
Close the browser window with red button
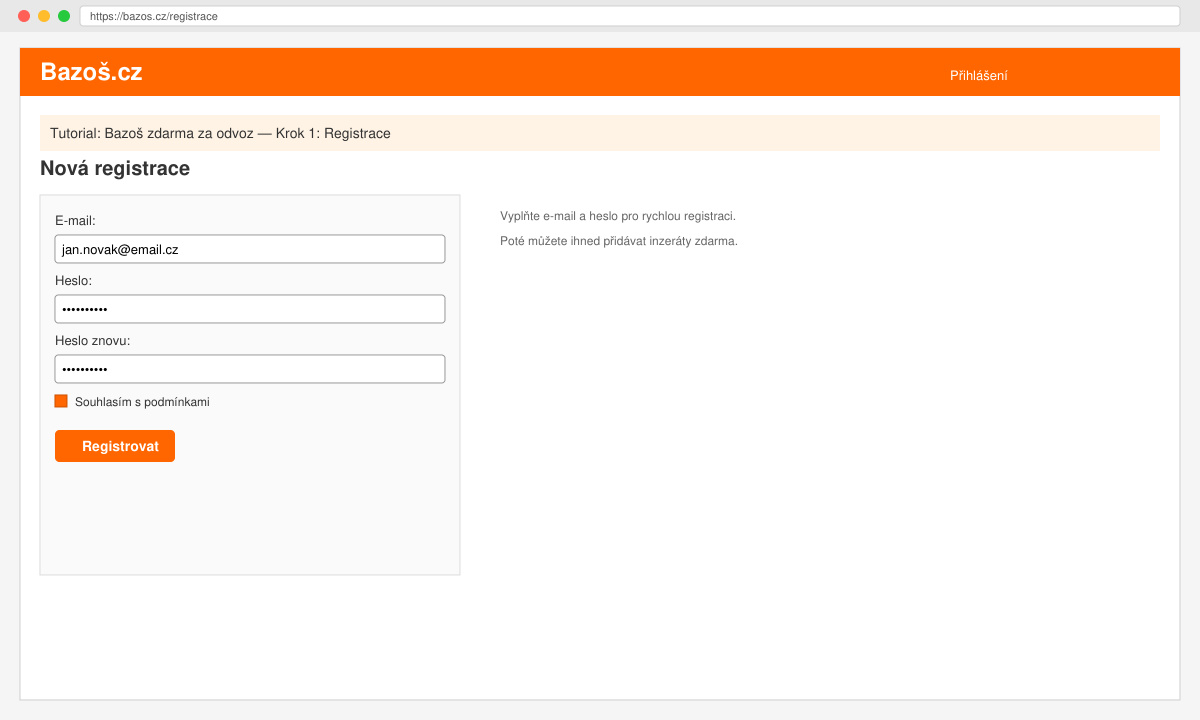click(24, 16)
